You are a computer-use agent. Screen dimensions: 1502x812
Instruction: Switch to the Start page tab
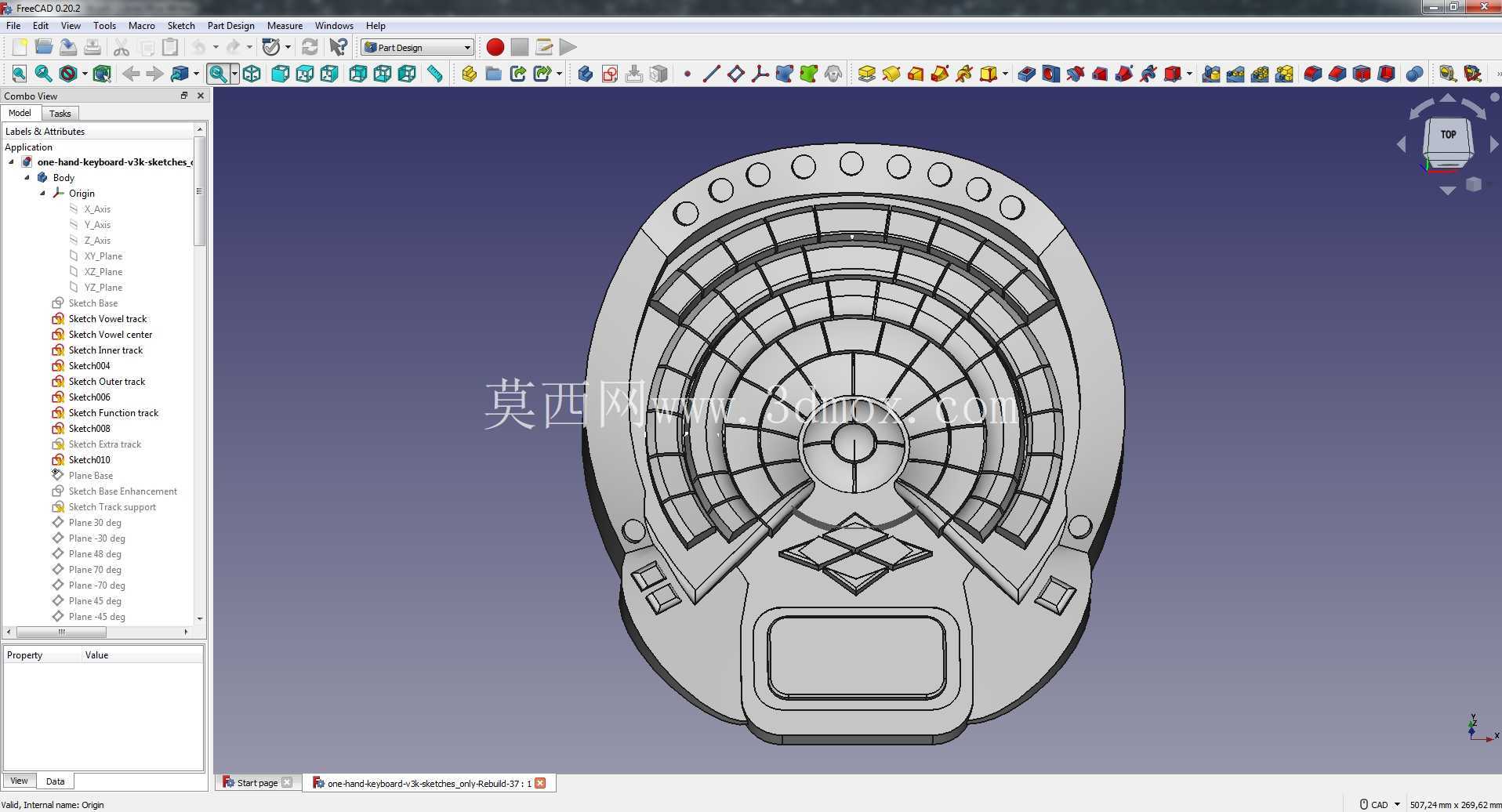(x=257, y=783)
